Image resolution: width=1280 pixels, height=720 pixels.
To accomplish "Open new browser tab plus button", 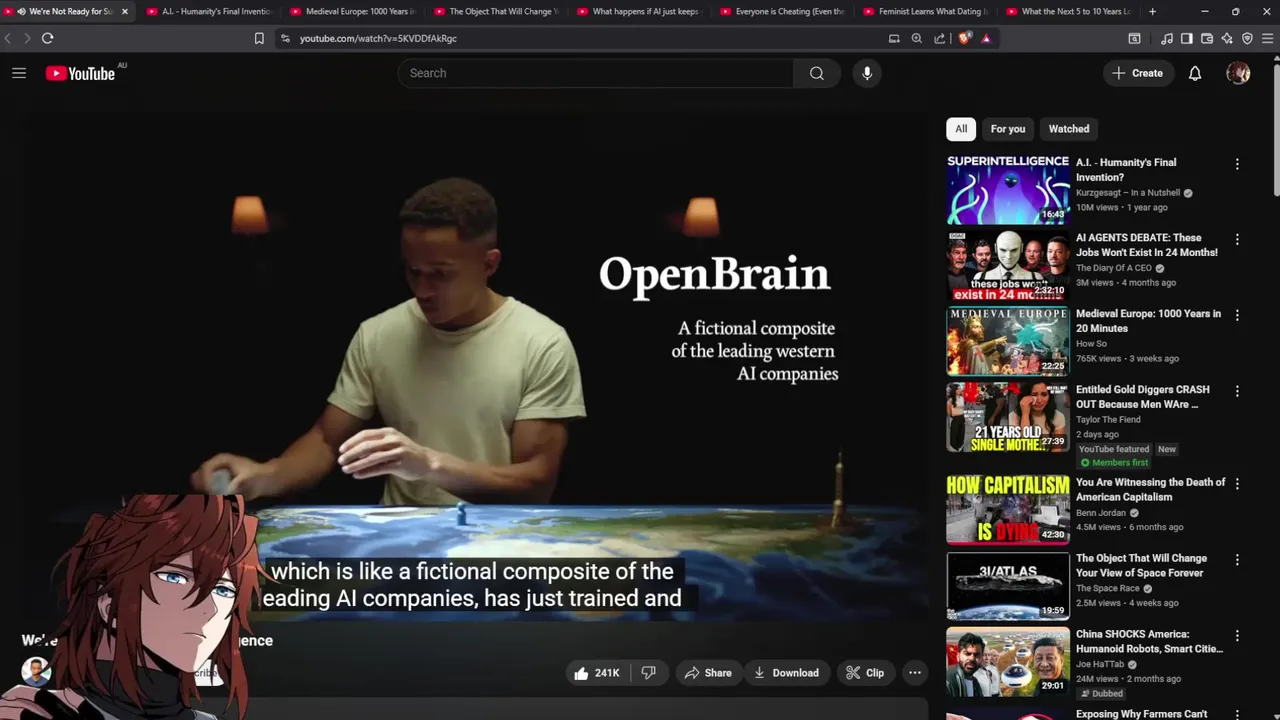I will point(1152,11).
